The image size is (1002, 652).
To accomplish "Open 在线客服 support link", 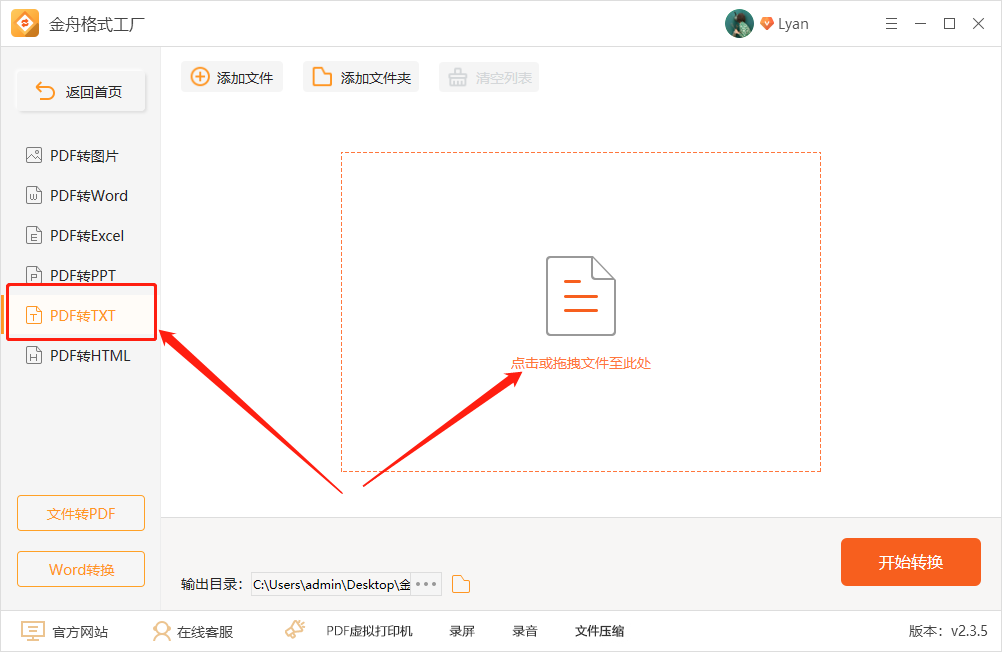I will pyautogui.click(x=192, y=632).
